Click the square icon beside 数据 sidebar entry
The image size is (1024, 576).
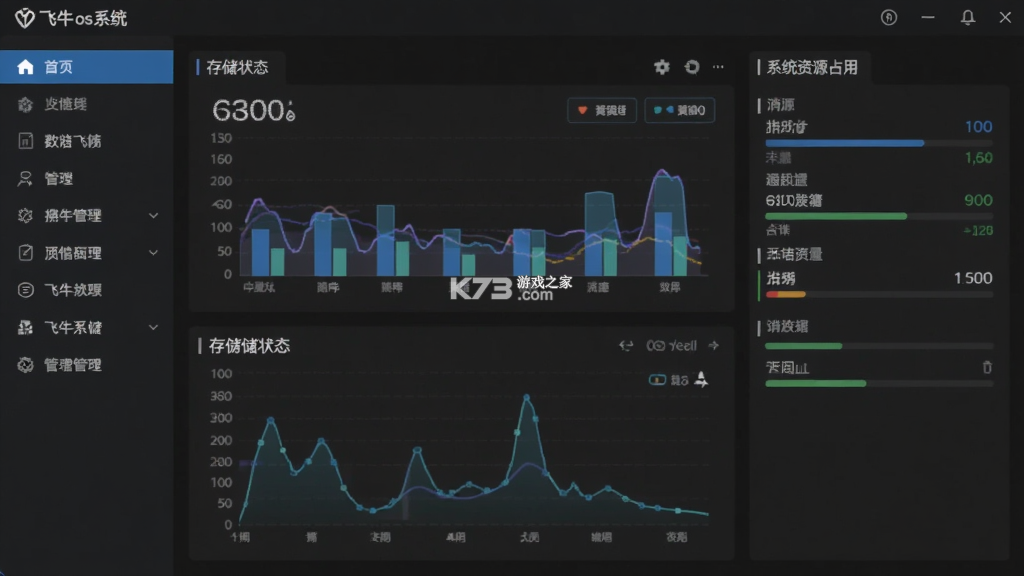click(x=25, y=141)
